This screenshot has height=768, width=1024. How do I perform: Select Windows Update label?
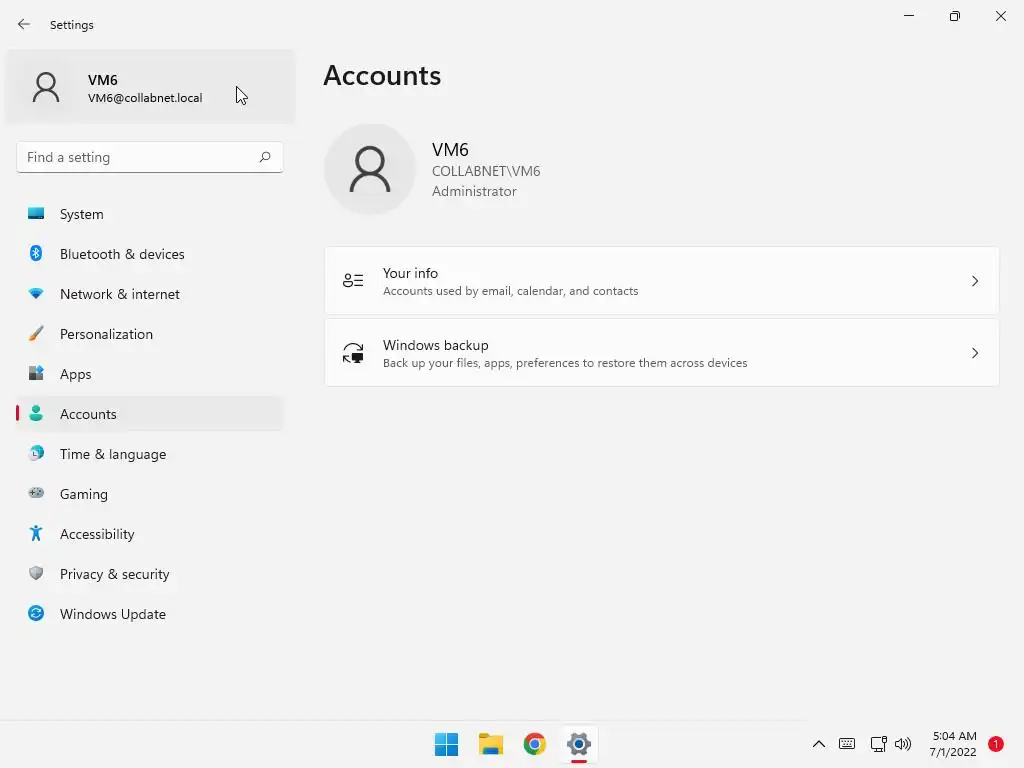point(112,614)
